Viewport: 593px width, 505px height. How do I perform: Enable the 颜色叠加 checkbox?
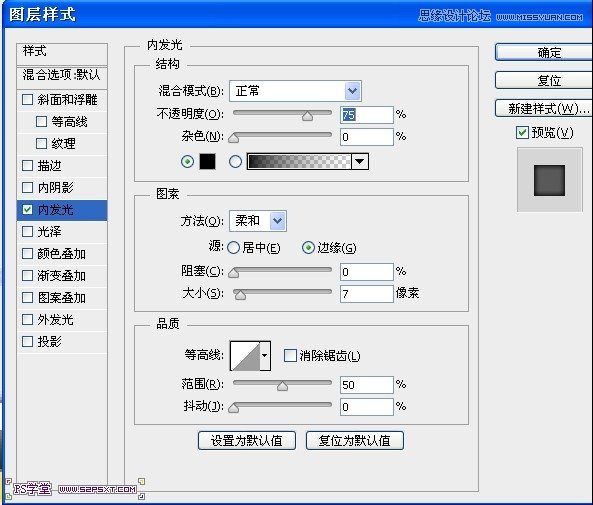click(28, 253)
